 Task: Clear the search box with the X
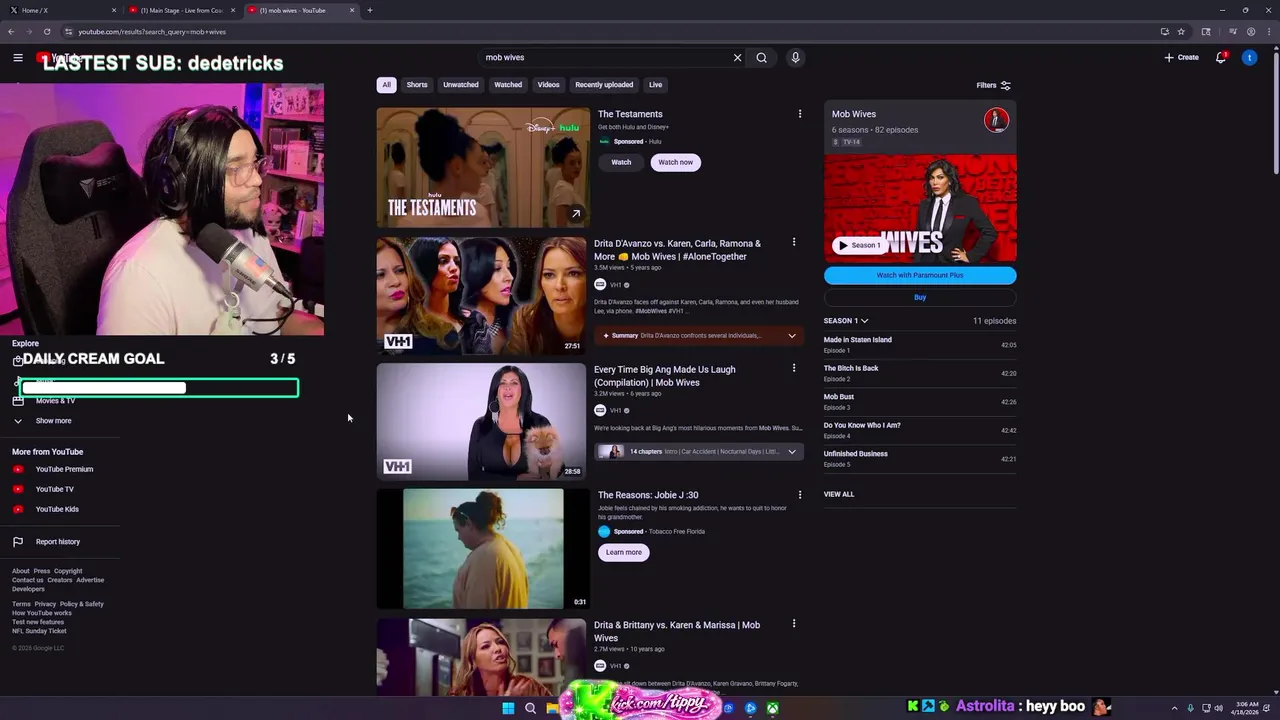(x=738, y=58)
